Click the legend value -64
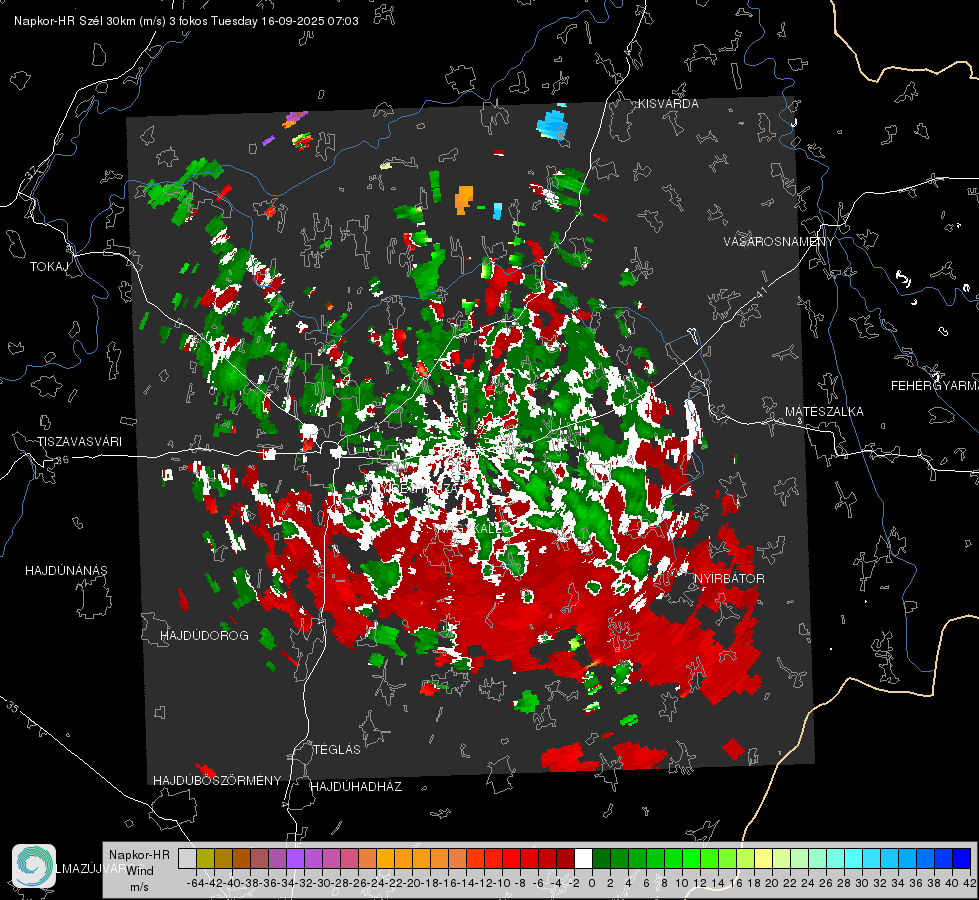This screenshot has height=900, width=979. (x=196, y=883)
